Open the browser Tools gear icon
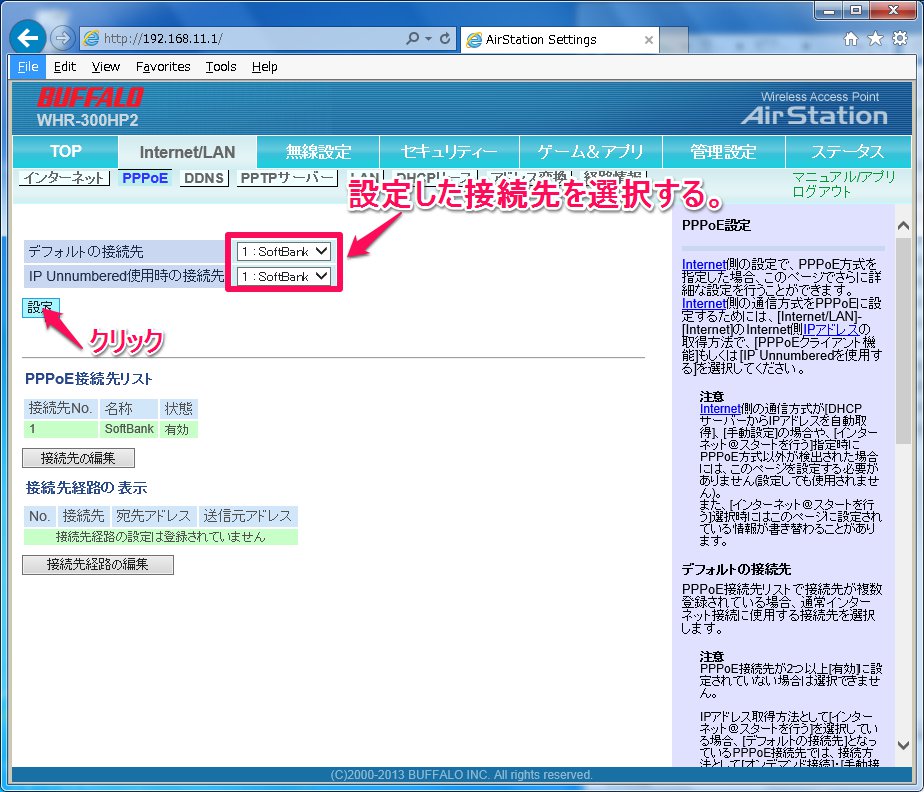924x792 pixels. click(900, 39)
